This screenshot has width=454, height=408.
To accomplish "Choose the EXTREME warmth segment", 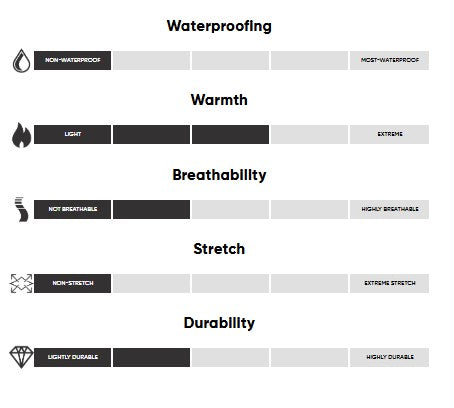I will coord(389,134).
